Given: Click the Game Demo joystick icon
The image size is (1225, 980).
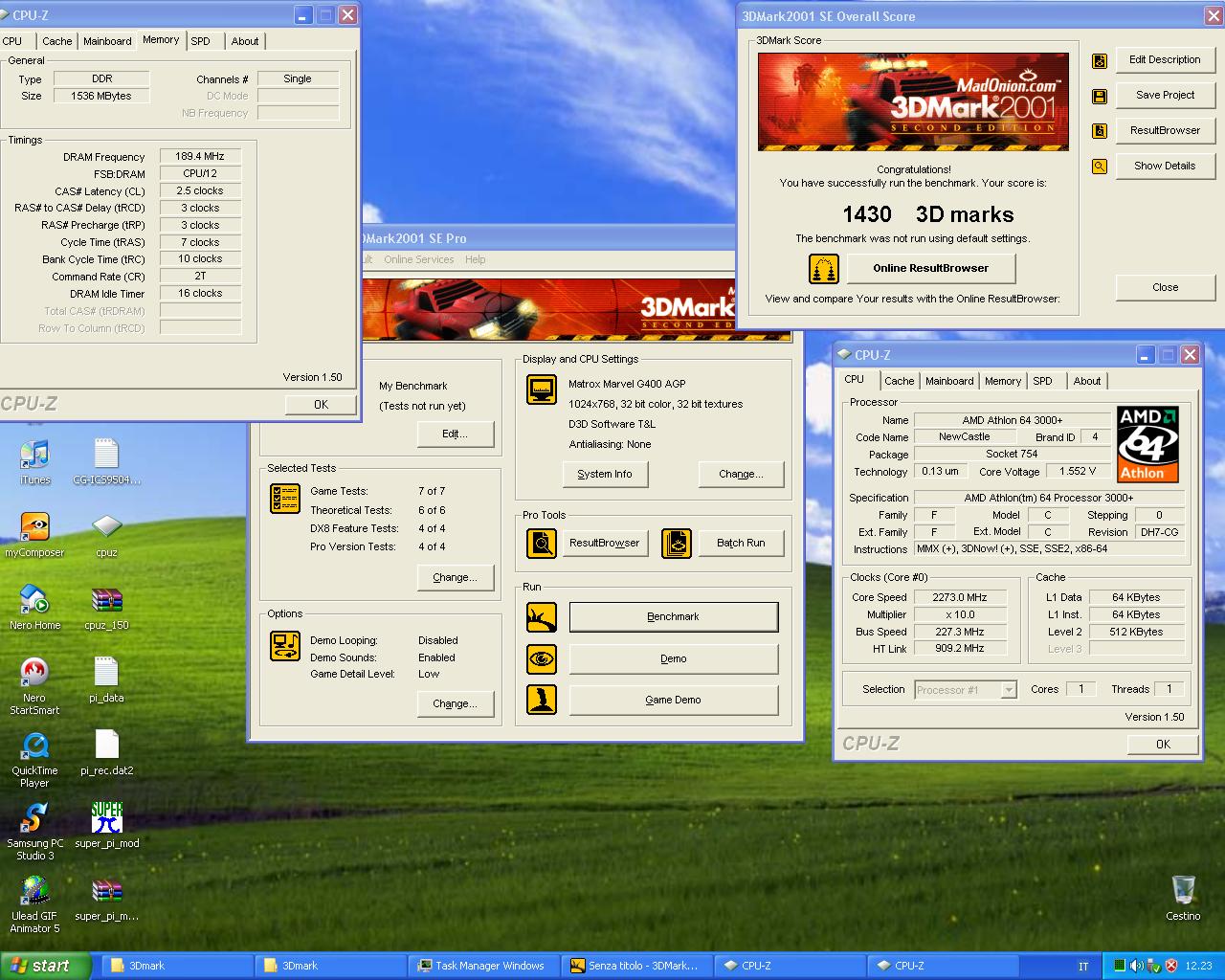Looking at the screenshot, I should tap(542, 700).
